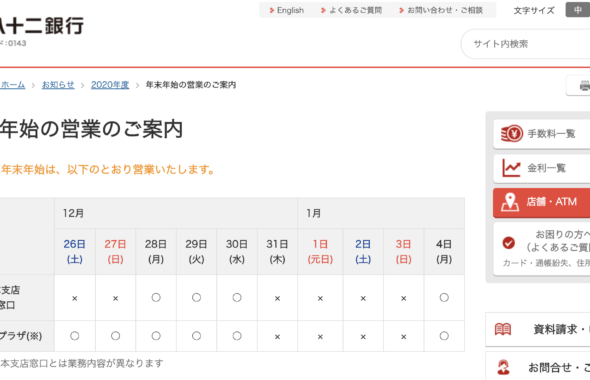
Task: Select the 2日(土) column header
Action: tap(363, 252)
